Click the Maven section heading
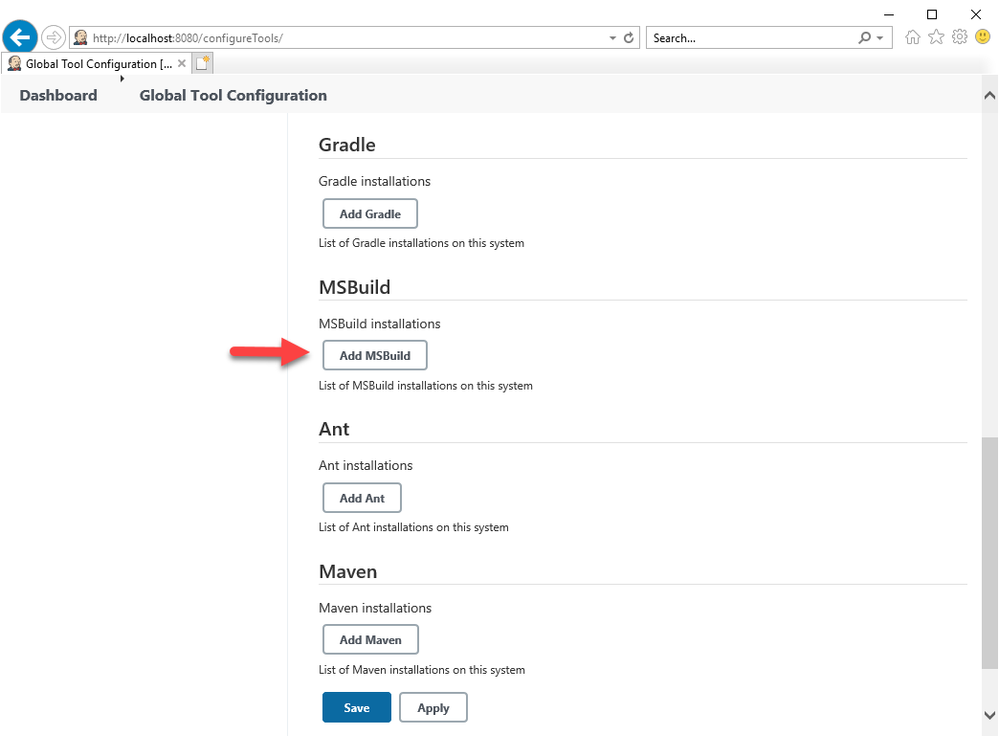This screenshot has height=737, width=999. (348, 572)
